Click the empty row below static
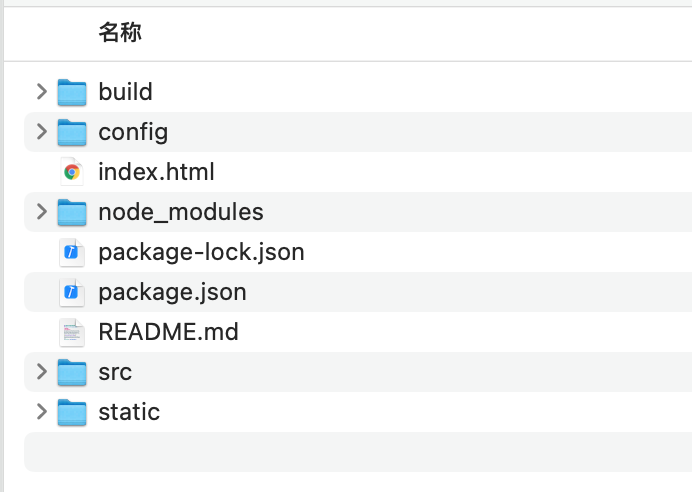 click(350, 452)
